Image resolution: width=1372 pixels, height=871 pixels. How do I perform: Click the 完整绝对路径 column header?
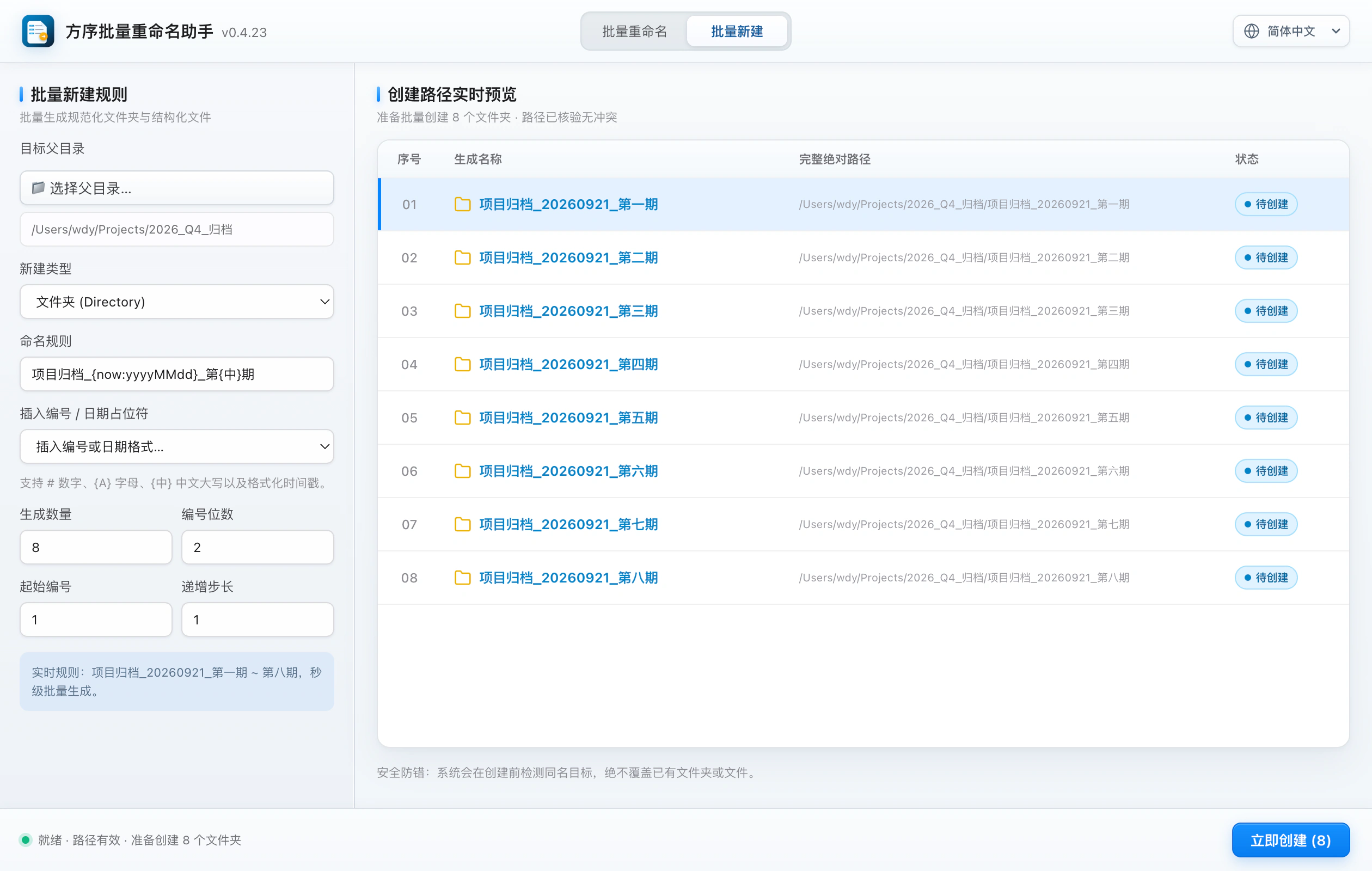pyautogui.click(x=834, y=160)
